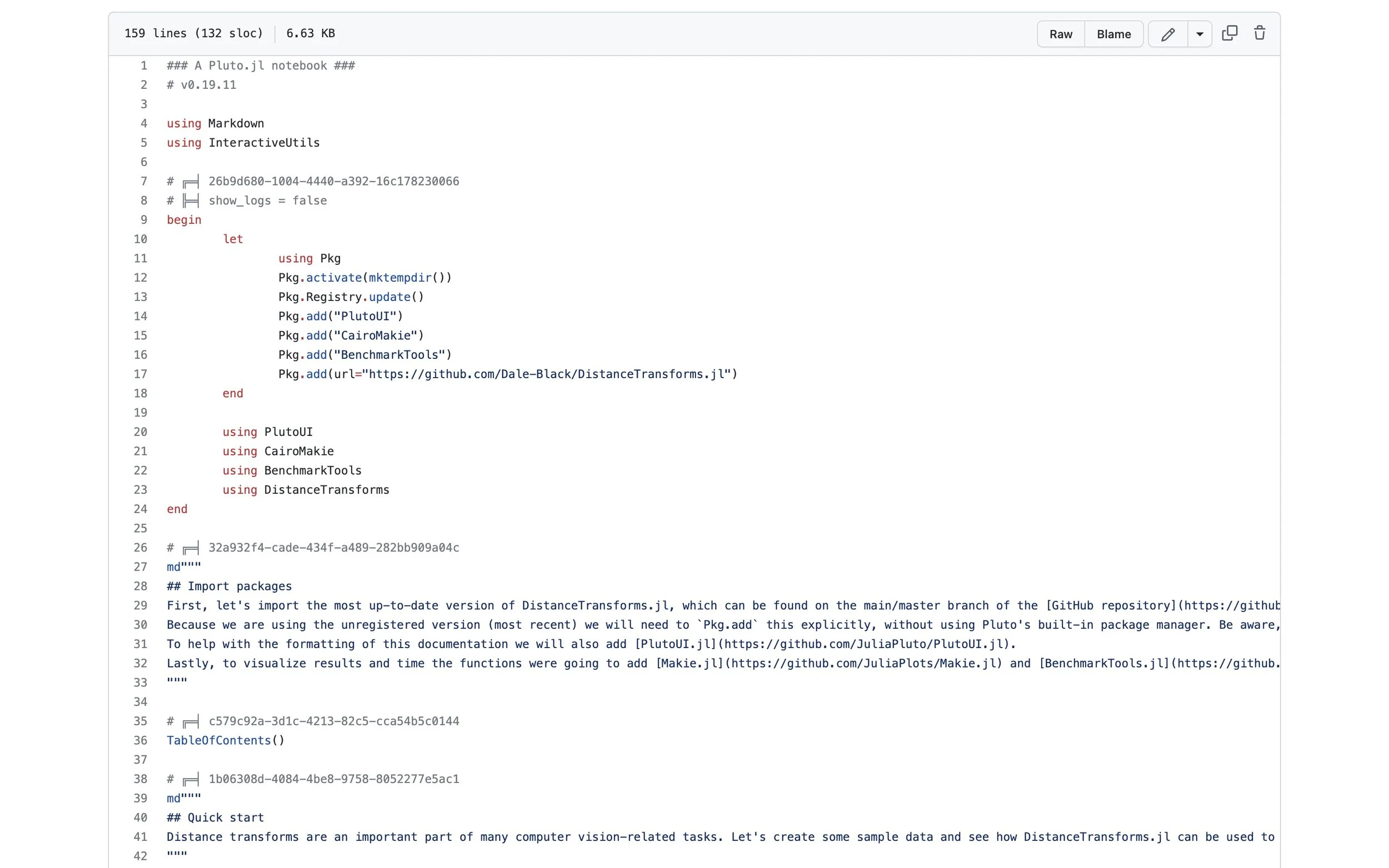This screenshot has width=1389, height=868.
Task: Click the 'begin' keyword on line 9
Action: pyautogui.click(x=184, y=220)
